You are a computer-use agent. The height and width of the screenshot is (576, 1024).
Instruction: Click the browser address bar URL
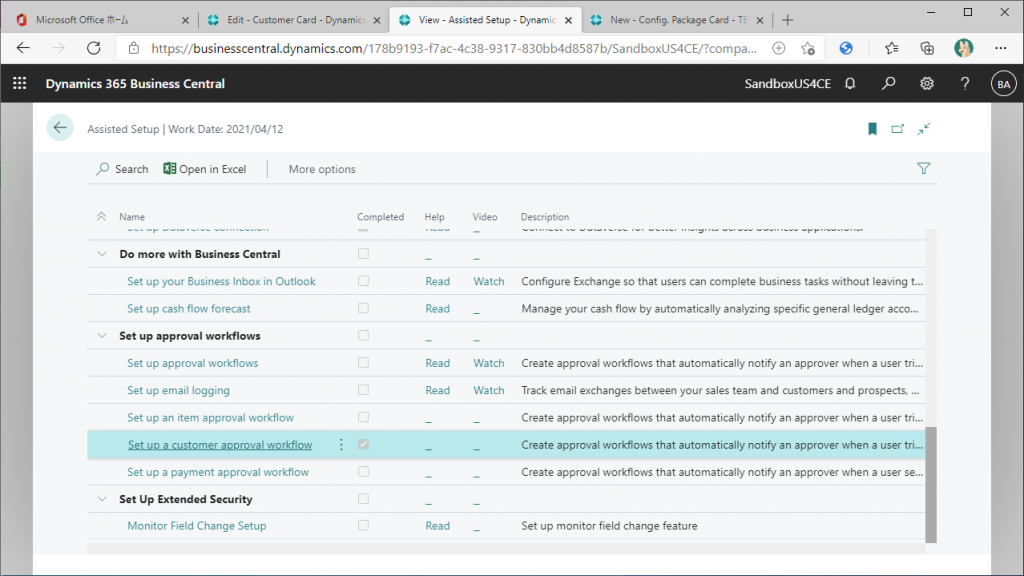[x=454, y=48]
